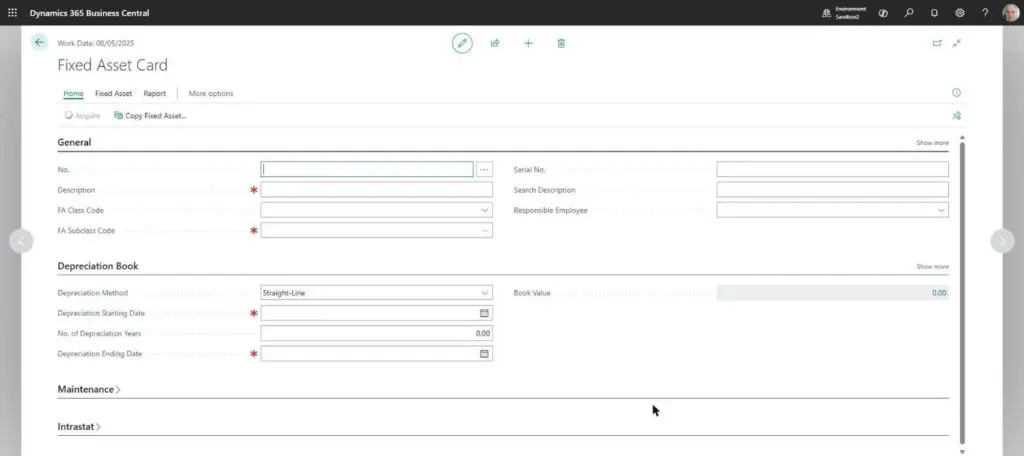Collapse the General section header

click(x=74, y=142)
